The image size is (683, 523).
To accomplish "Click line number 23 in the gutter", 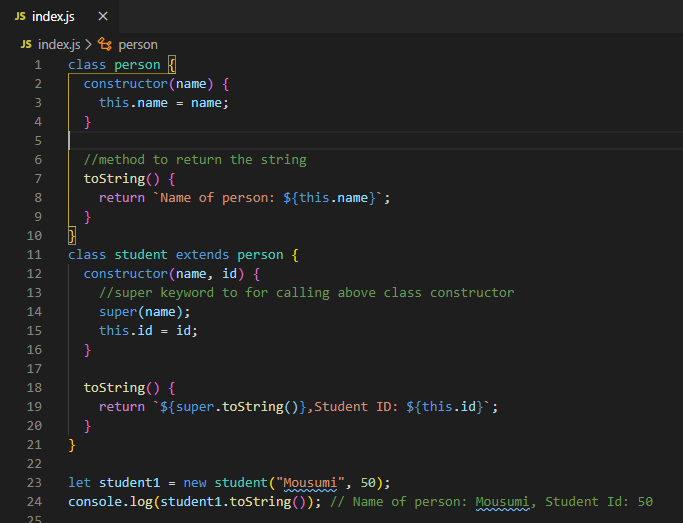I will [x=34, y=483].
